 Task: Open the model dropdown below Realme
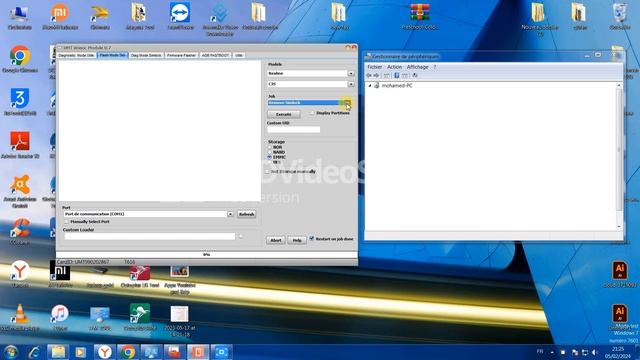[x=351, y=84]
